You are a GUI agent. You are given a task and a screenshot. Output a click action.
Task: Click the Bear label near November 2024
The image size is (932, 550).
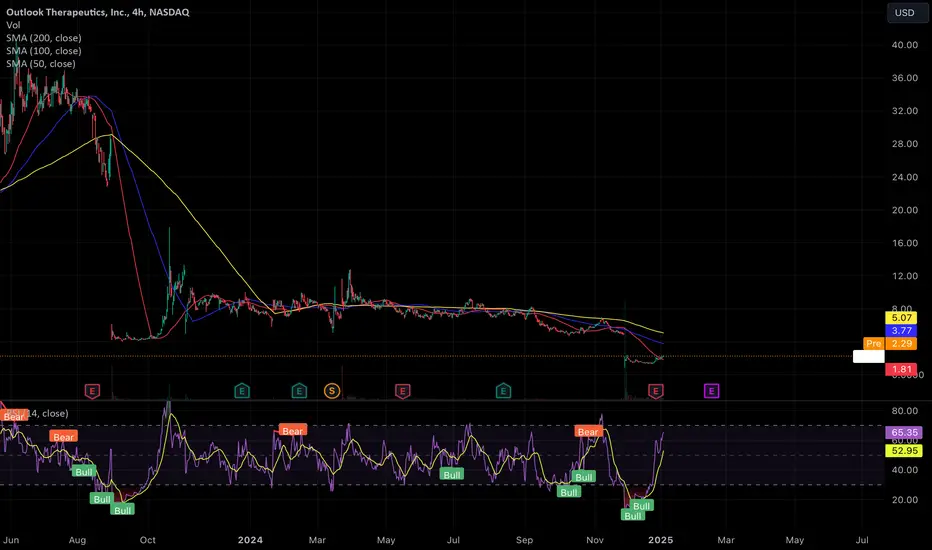tap(588, 432)
